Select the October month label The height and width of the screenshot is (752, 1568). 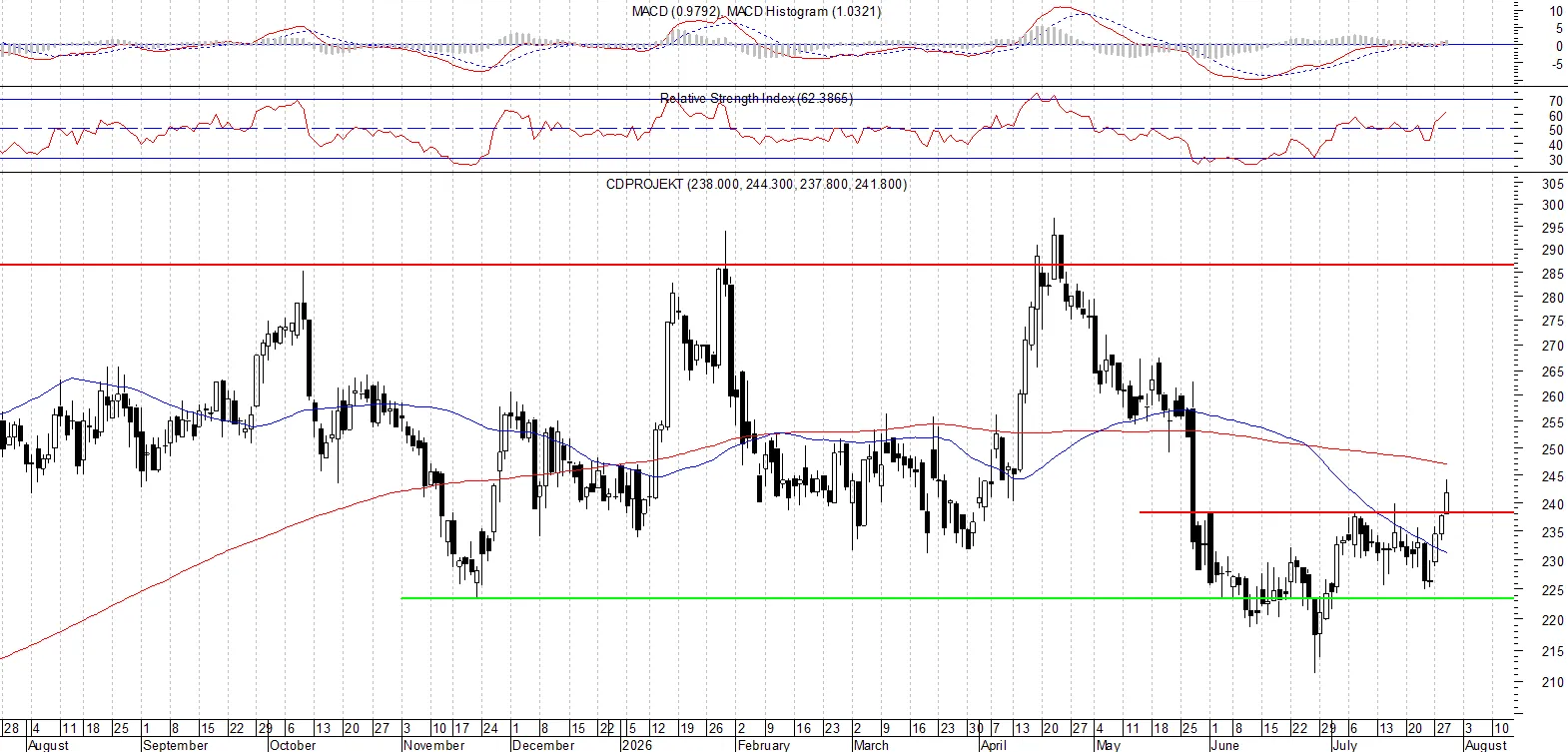click(x=293, y=745)
